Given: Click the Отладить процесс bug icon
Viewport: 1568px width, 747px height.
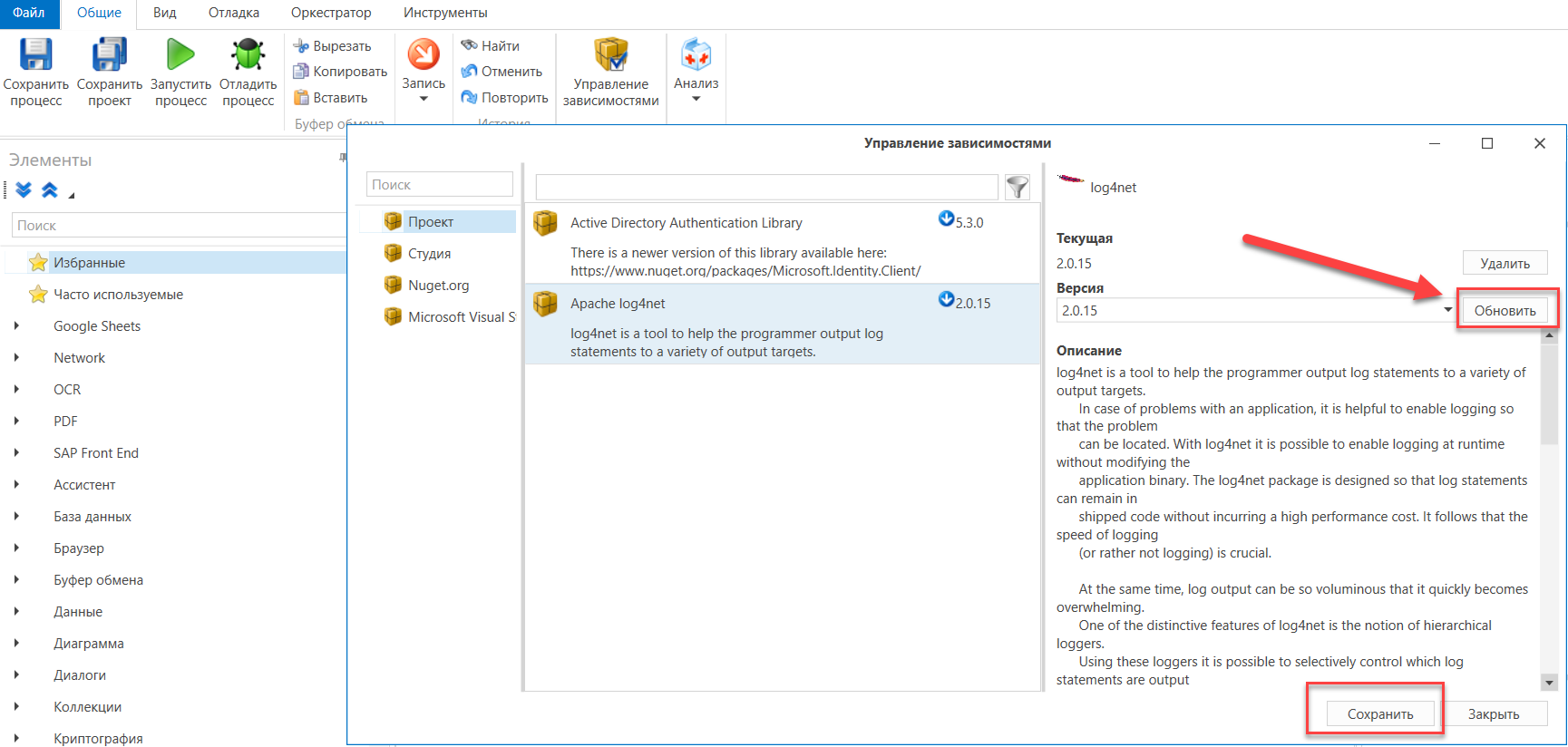Looking at the screenshot, I should (248, 55).
